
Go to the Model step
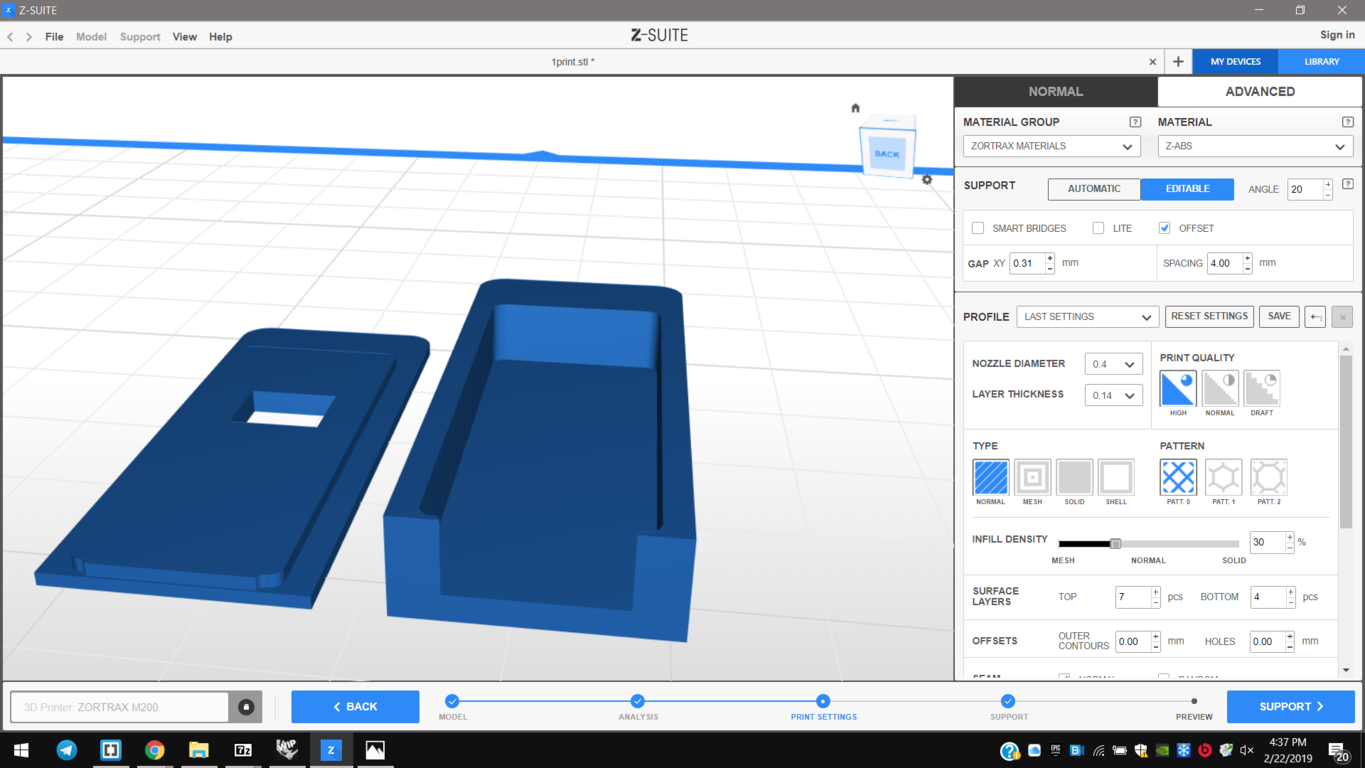(x=452, y=701)
